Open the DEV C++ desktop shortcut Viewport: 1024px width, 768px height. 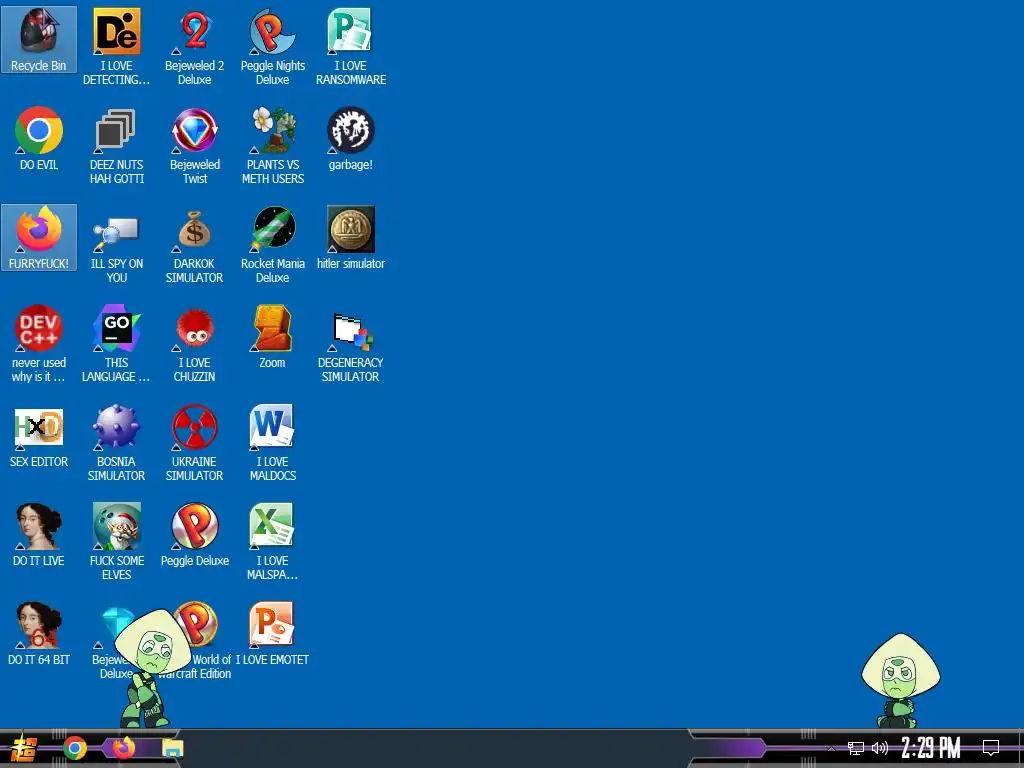point(39,344)
